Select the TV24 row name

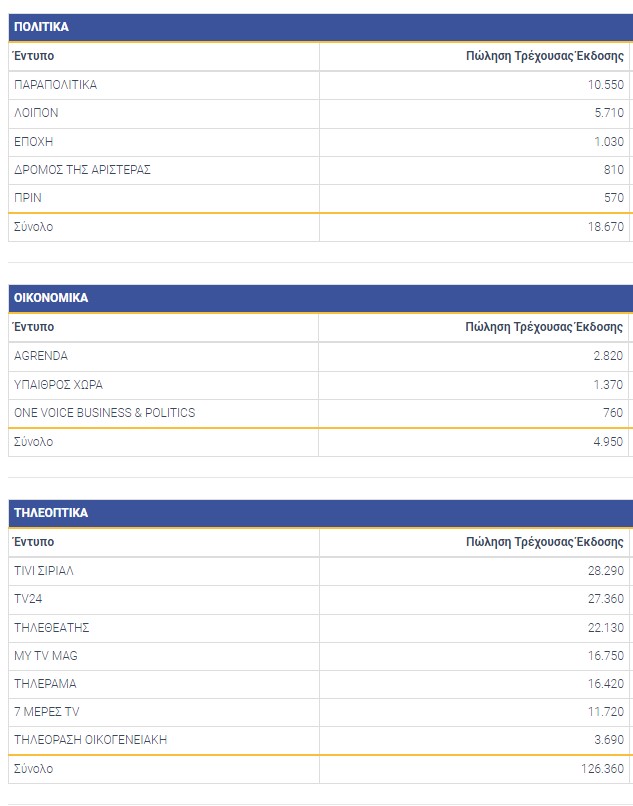click(x=28, y=599)
